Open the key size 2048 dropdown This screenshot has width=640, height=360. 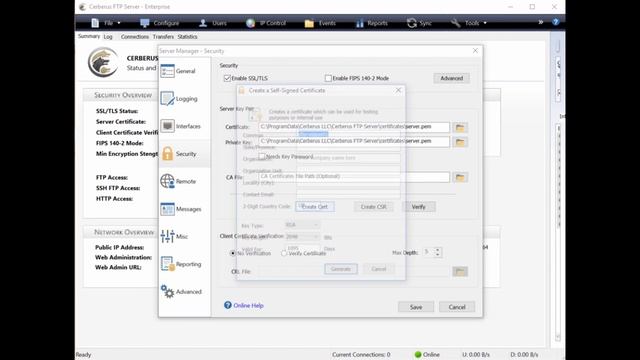[x=302, y=237]
